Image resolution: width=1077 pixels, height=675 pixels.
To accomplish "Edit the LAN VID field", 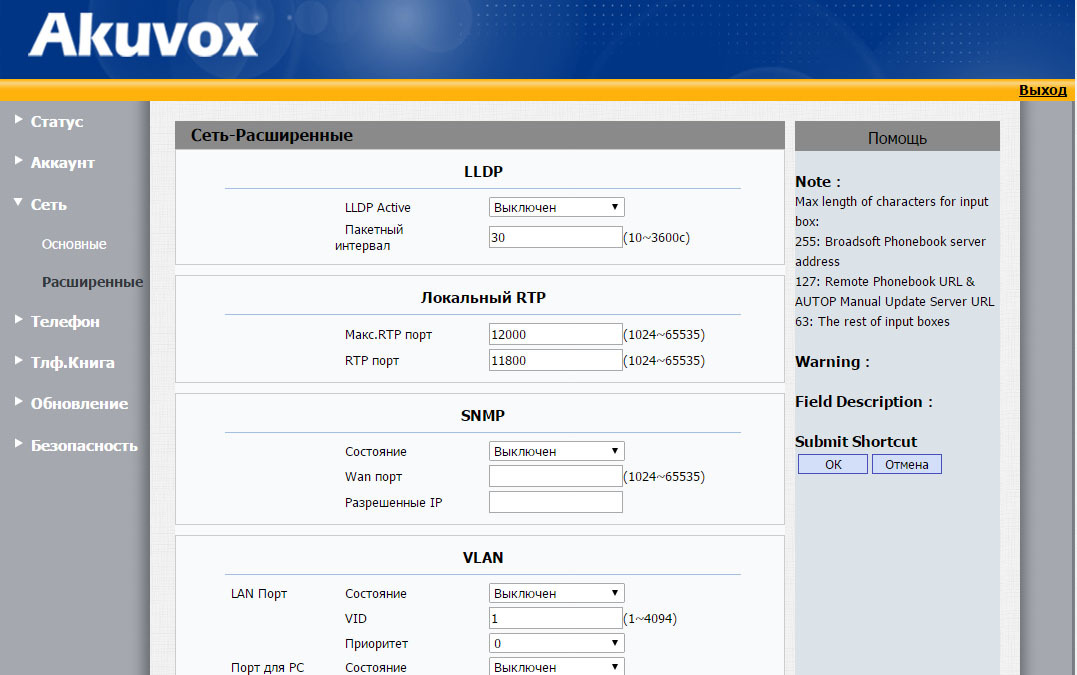I will (x=556, y=619).
